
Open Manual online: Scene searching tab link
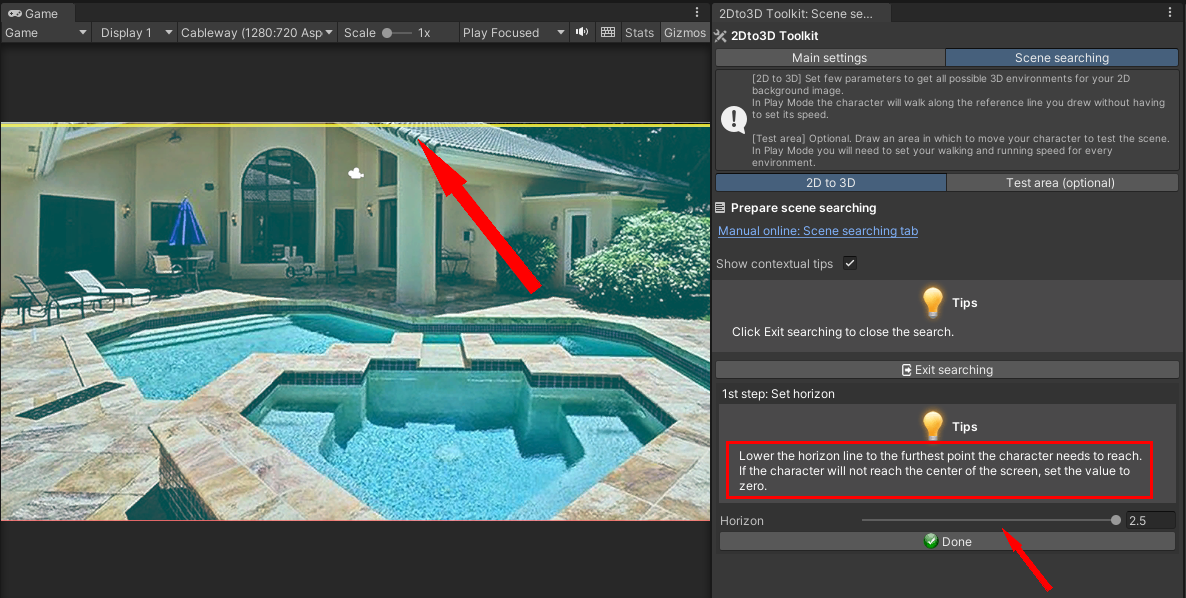pyautogui.click(x=817, y=231)
